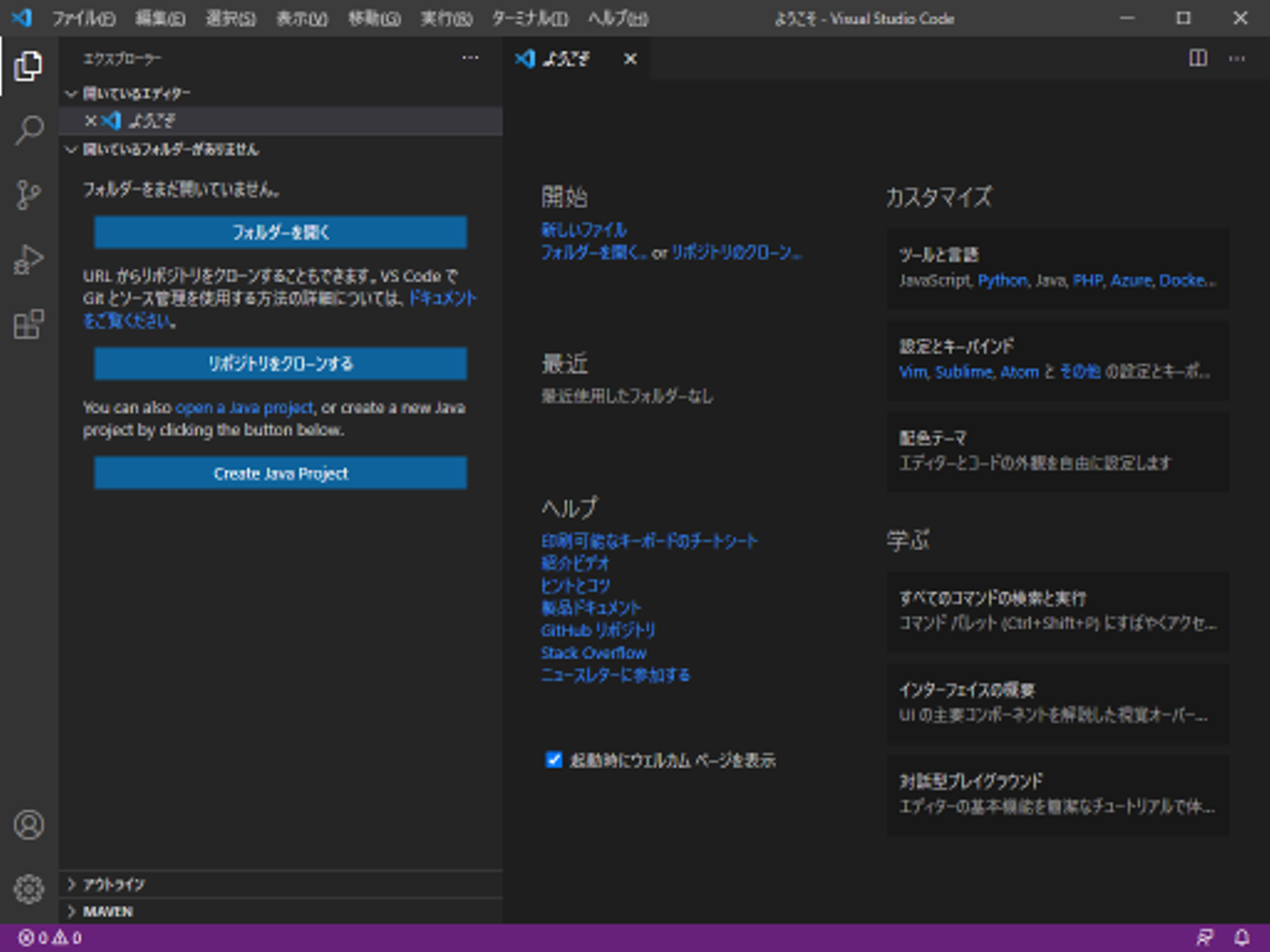The width and height of the screenshot is (1270, 952).
Task: Click the Accounts icon
Action: click(x=29, y=824)
